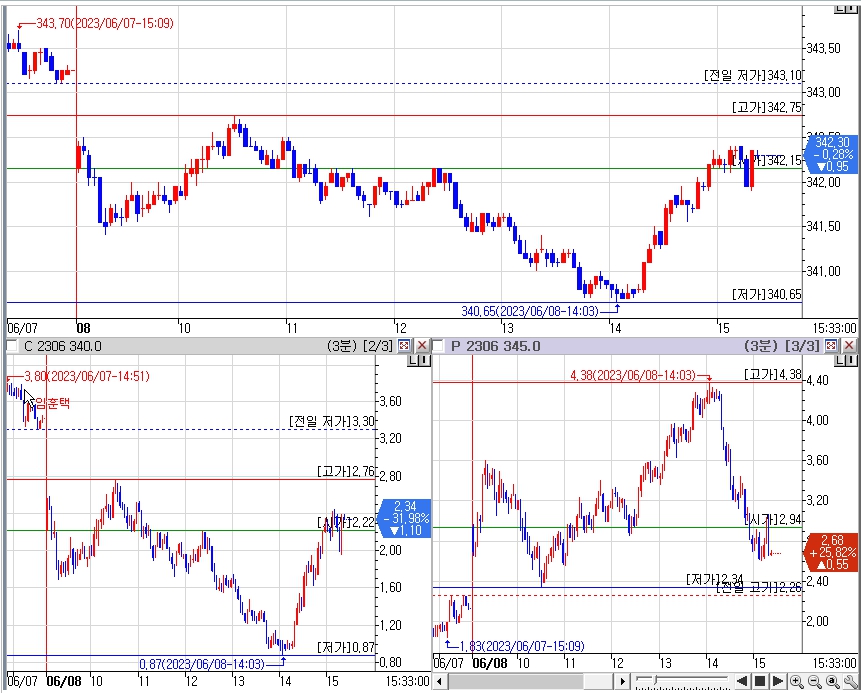Maximize the C 2306 340.0 chart panel
Image resolution: width=861 pixels, height=693 pixels.
(404, 346)
